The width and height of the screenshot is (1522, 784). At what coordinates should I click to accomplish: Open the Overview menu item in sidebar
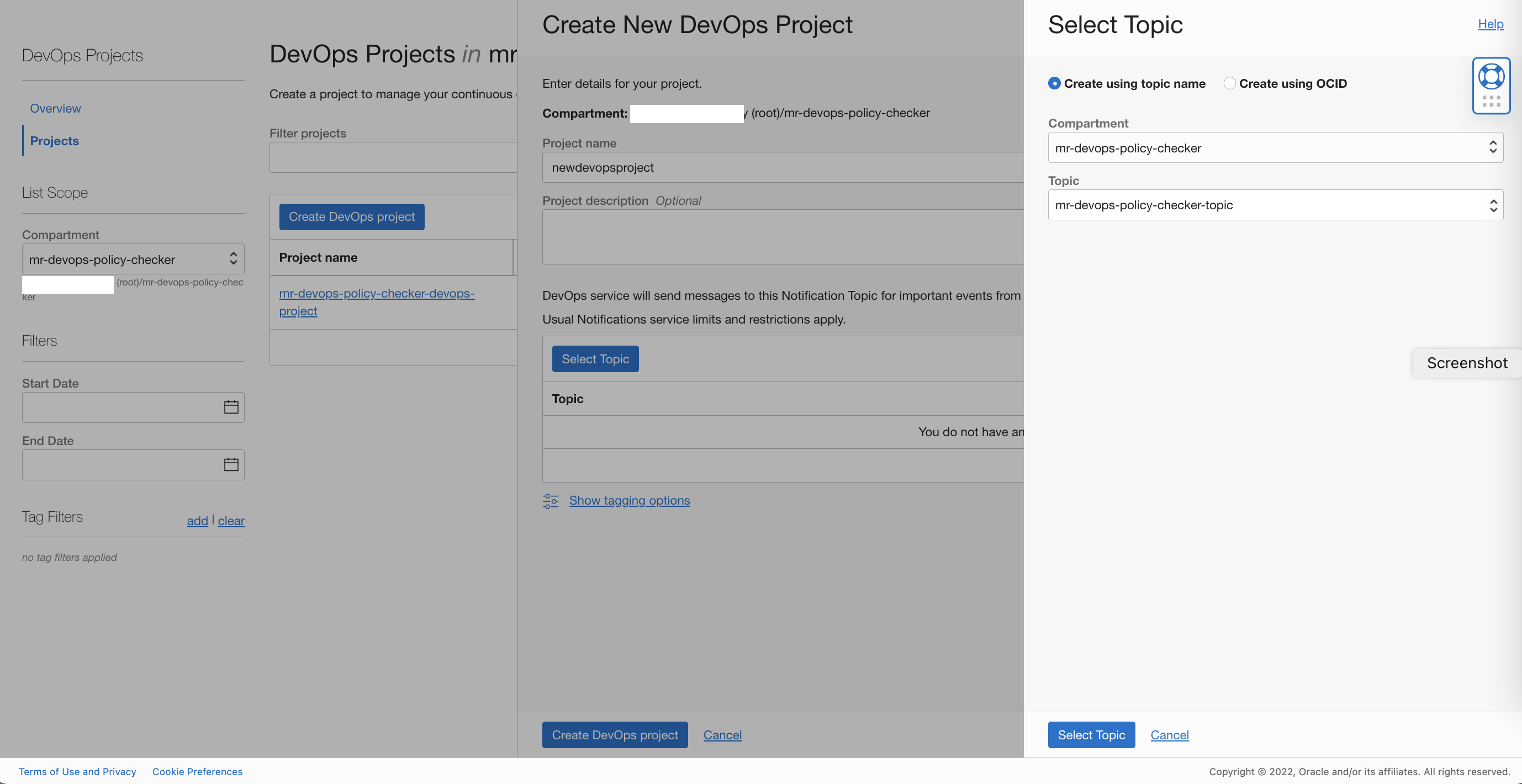pyautogui.click(x=56, y=109)
